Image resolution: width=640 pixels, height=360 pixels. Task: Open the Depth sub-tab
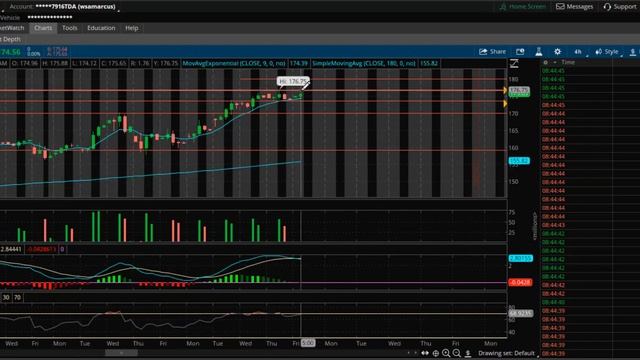pyautogui.click(x=11, y=39)
